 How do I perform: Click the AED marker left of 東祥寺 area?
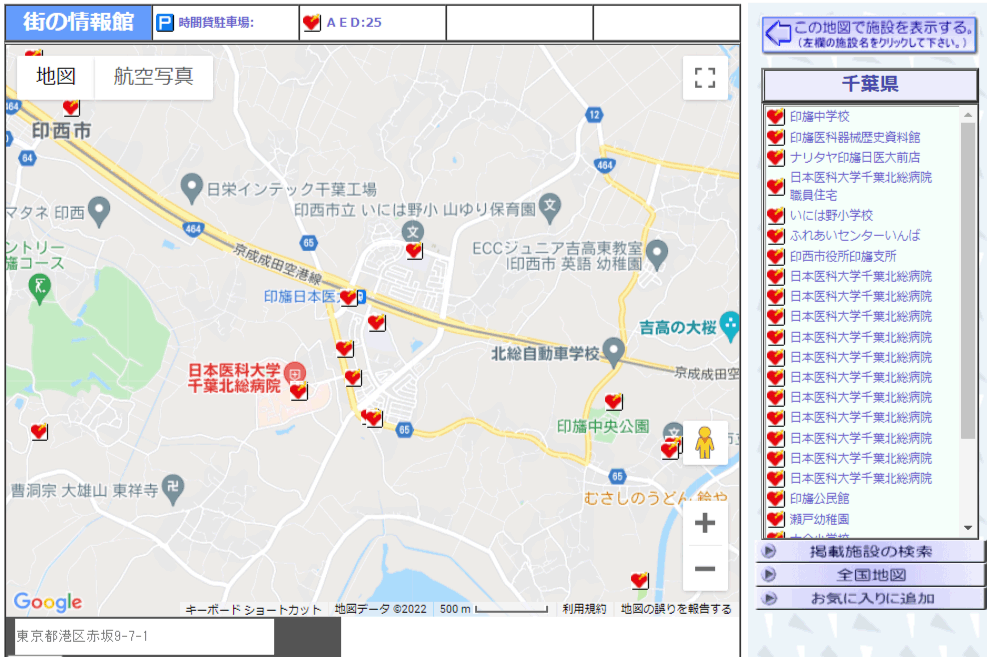tap(39, 432)
